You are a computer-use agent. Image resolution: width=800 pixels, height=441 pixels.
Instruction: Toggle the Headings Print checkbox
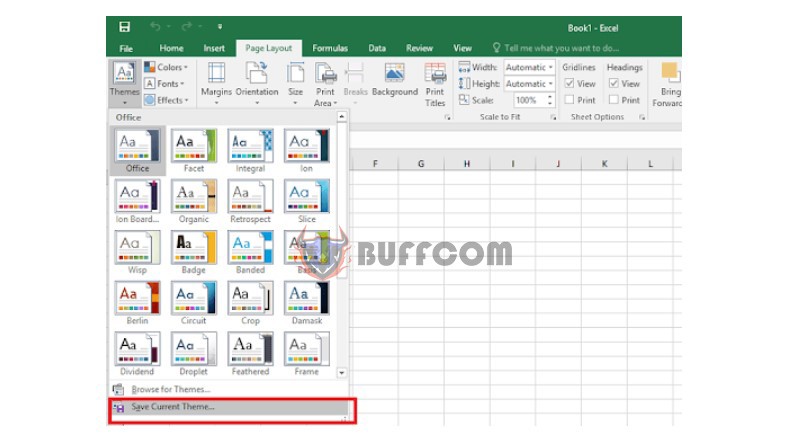tap(614, 100)
